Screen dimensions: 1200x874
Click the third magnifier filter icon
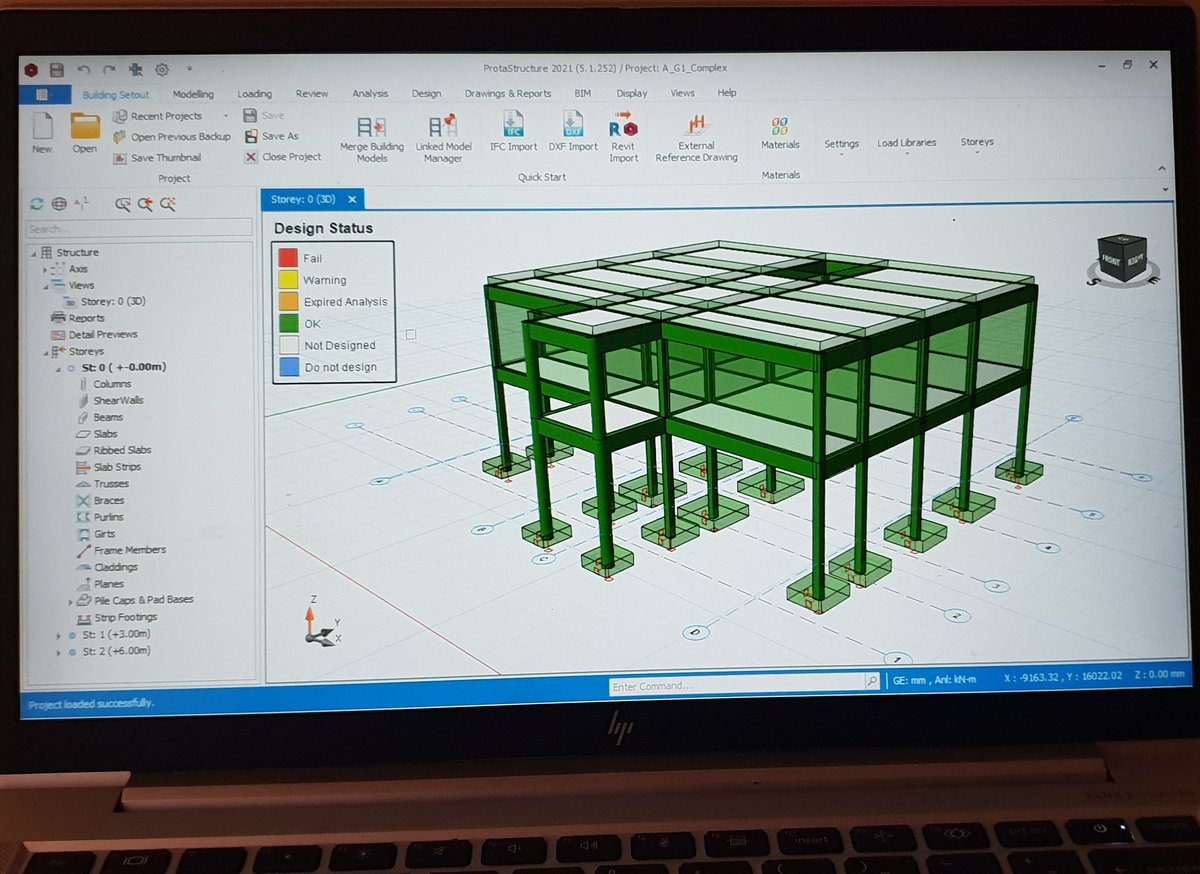click(168, 205)
